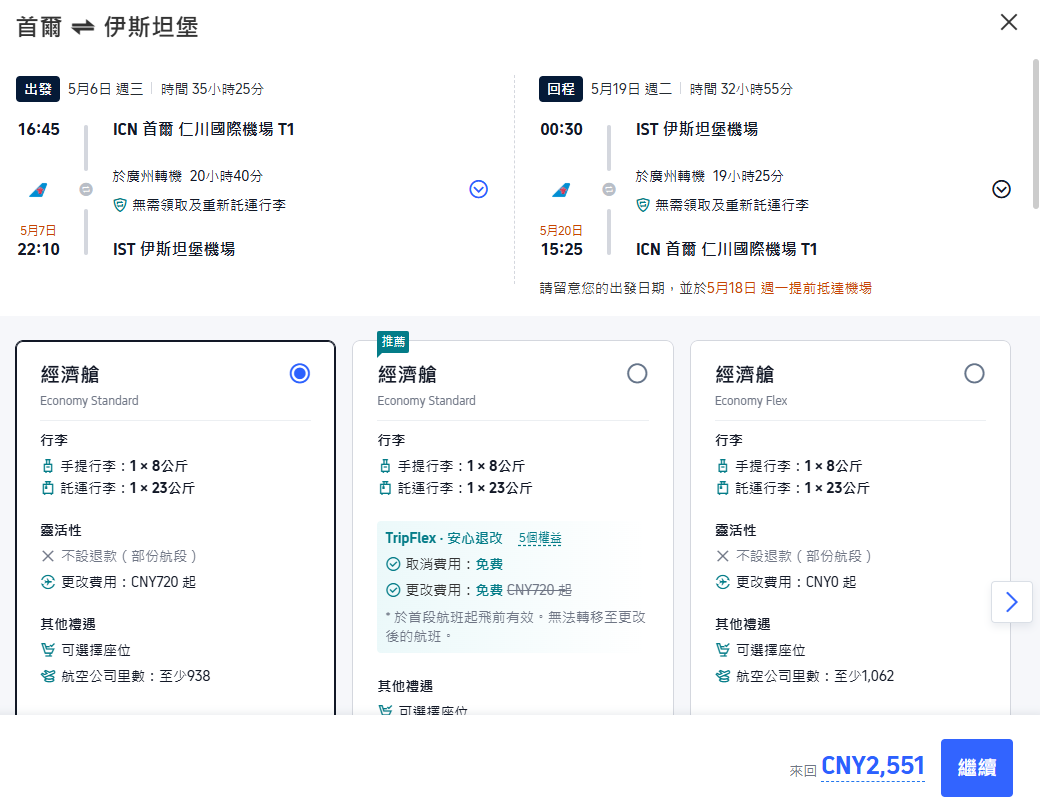Select the first Economy Standard fare radio button
1040x803 pixels.
(299, 373)
